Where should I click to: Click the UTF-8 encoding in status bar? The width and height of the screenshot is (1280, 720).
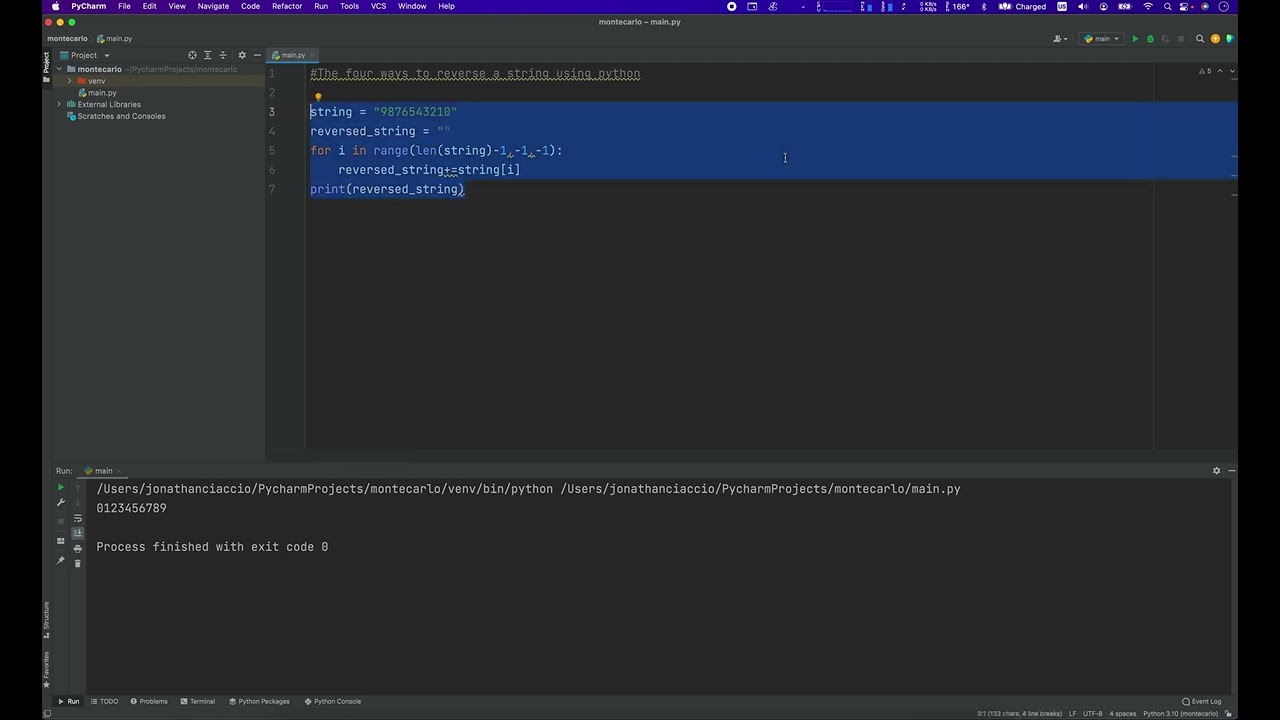click(1092, 714)
